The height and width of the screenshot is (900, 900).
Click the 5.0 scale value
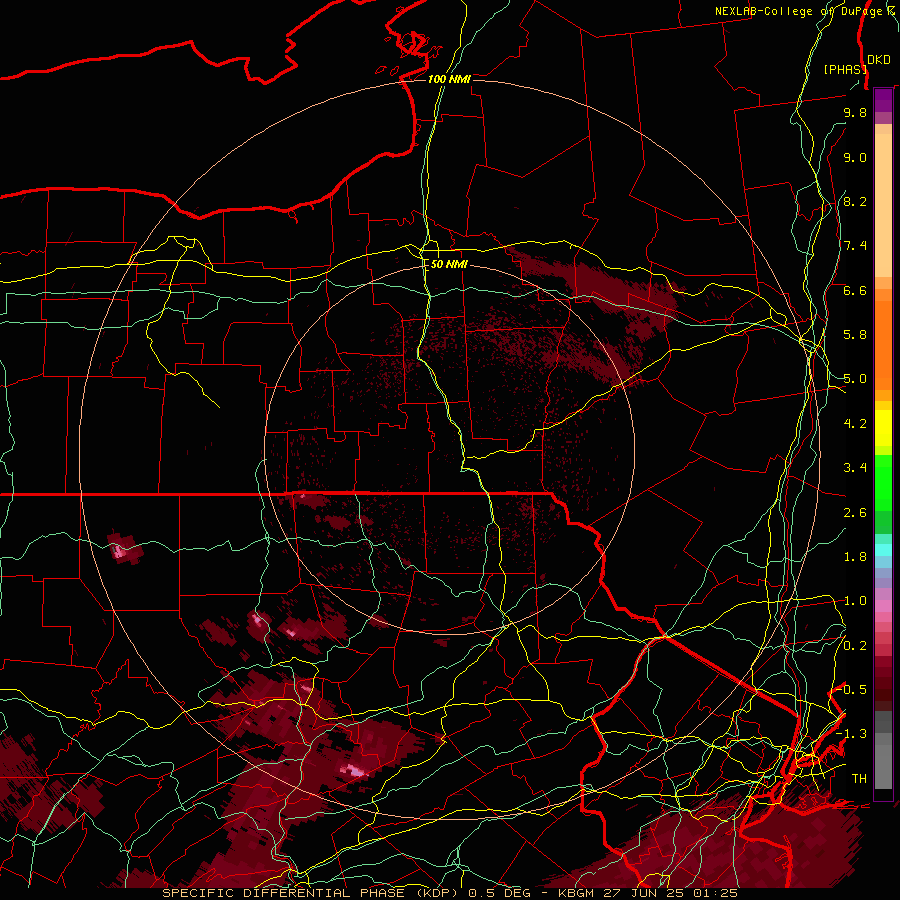pos(855,379)
